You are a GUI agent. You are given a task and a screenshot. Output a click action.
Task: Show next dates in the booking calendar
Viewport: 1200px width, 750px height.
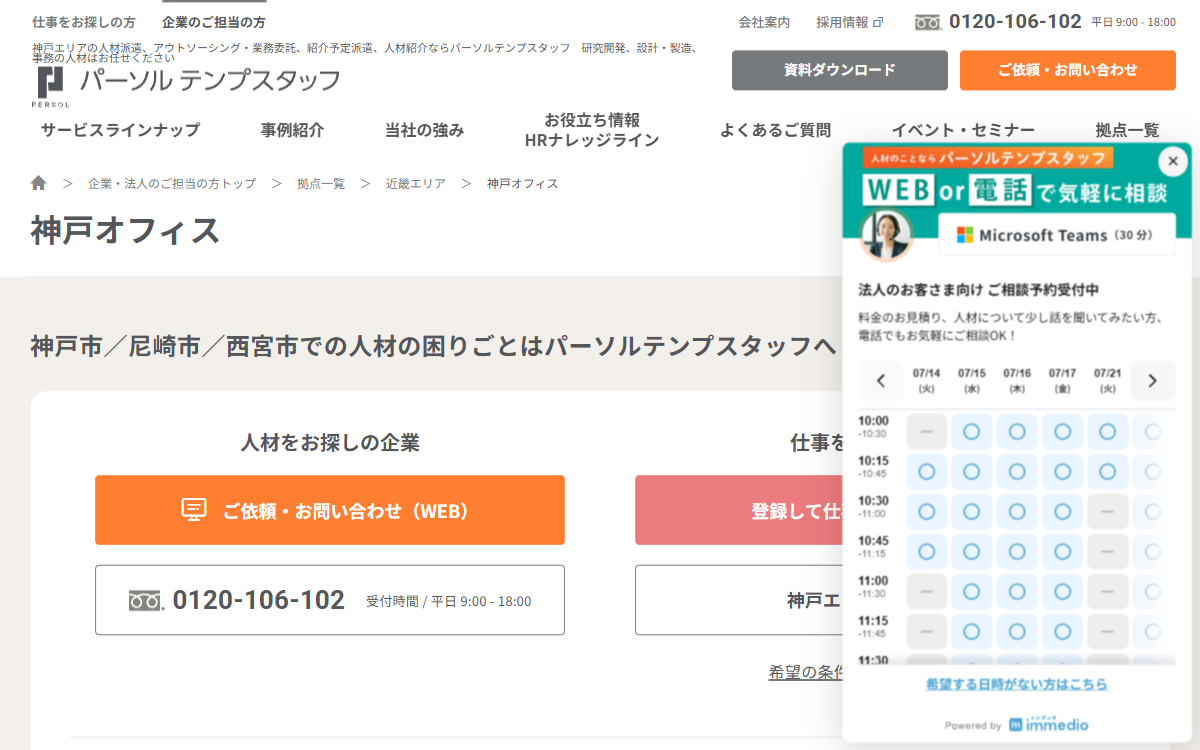tap(1152, 381)
